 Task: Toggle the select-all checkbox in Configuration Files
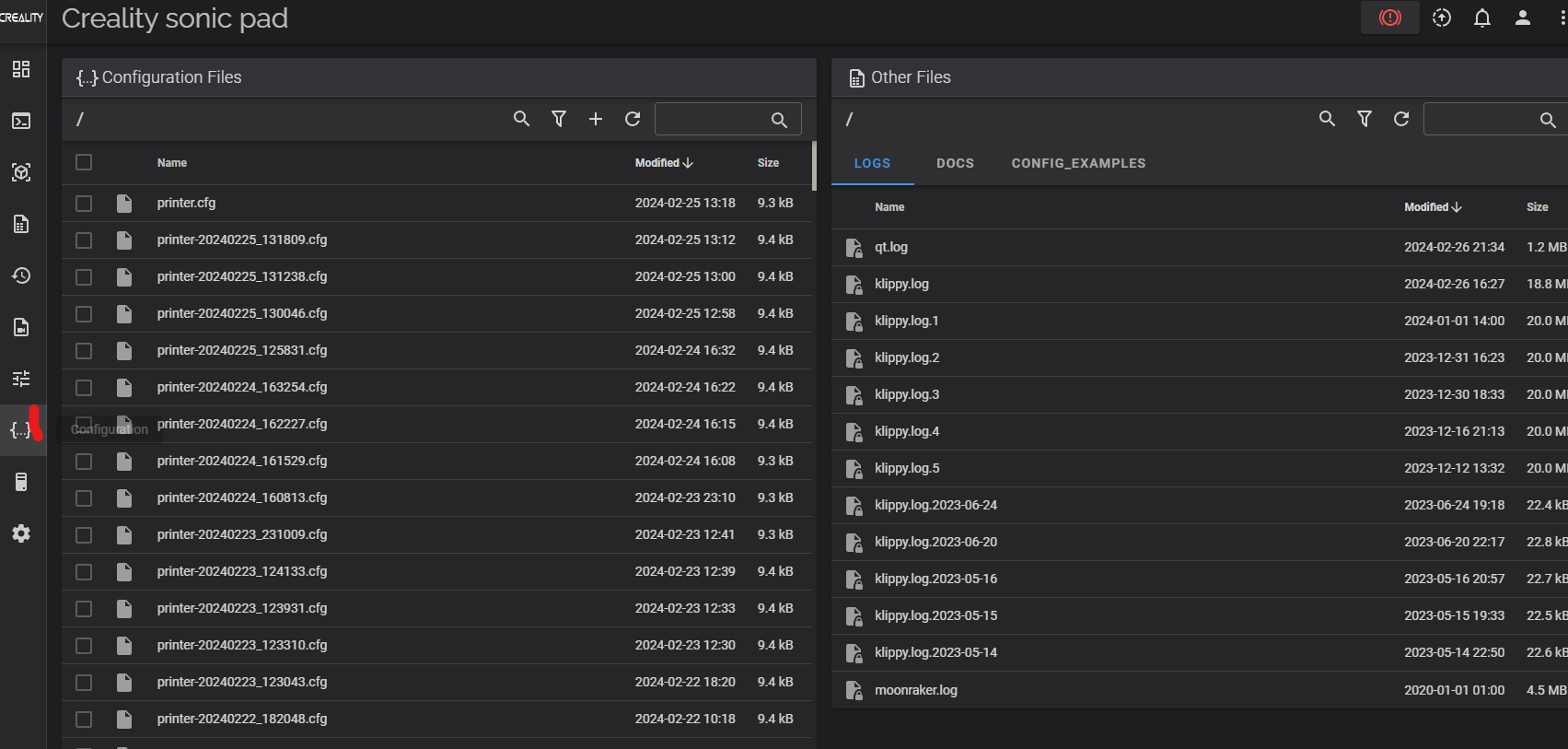(x=84, y=162)
